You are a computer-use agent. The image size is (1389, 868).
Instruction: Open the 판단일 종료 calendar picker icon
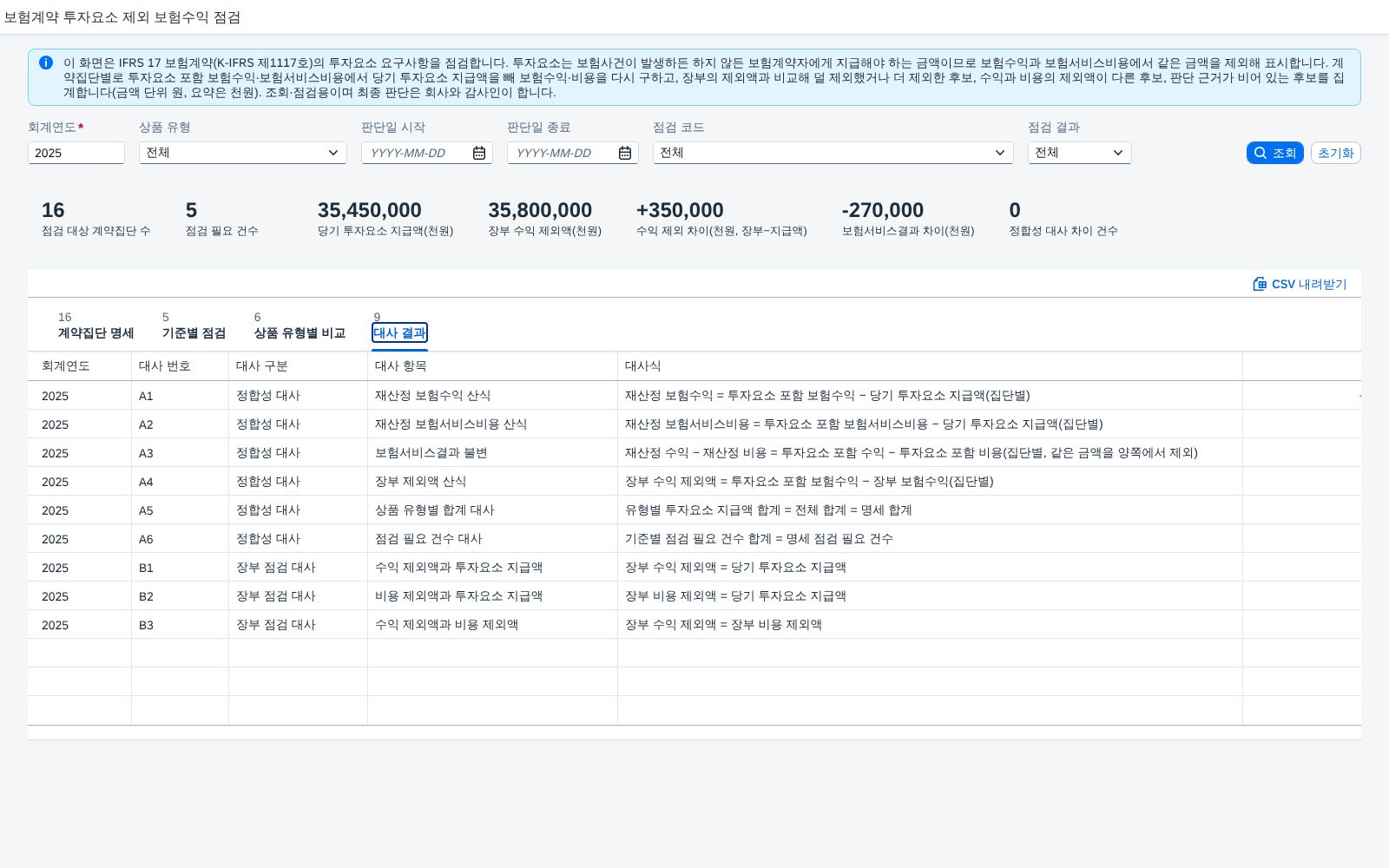coord(625,153)
